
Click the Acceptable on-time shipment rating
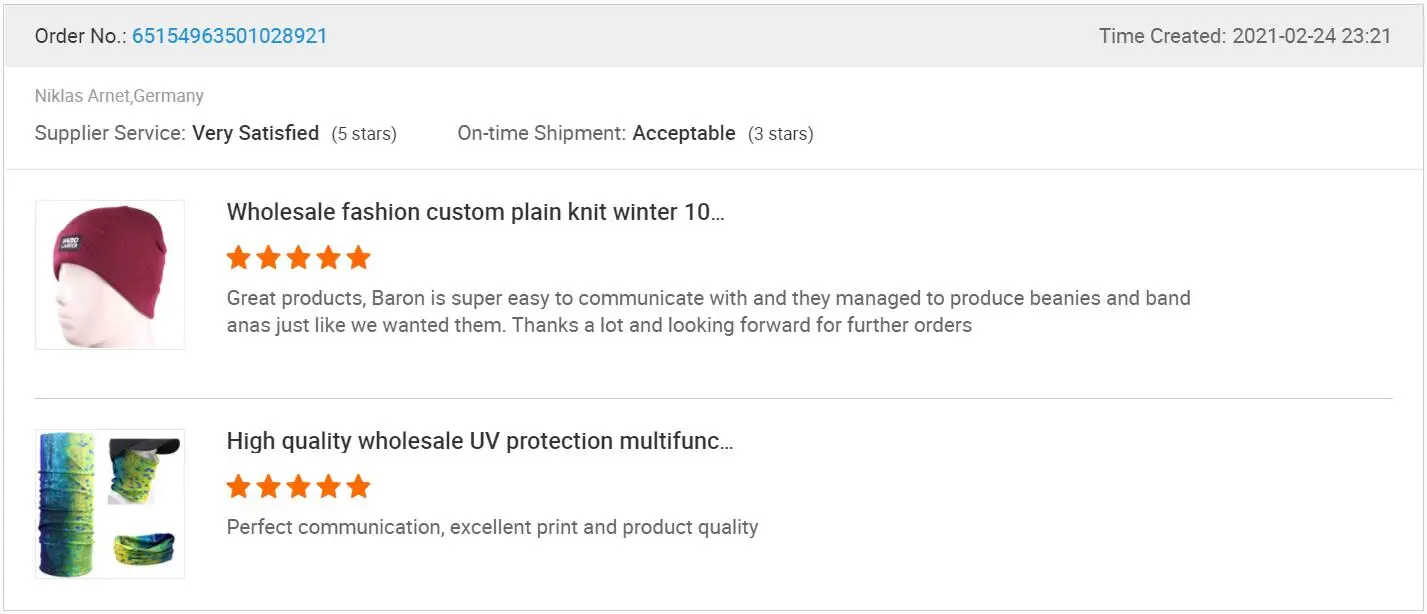pyautogui.click(x=684, y=133)
